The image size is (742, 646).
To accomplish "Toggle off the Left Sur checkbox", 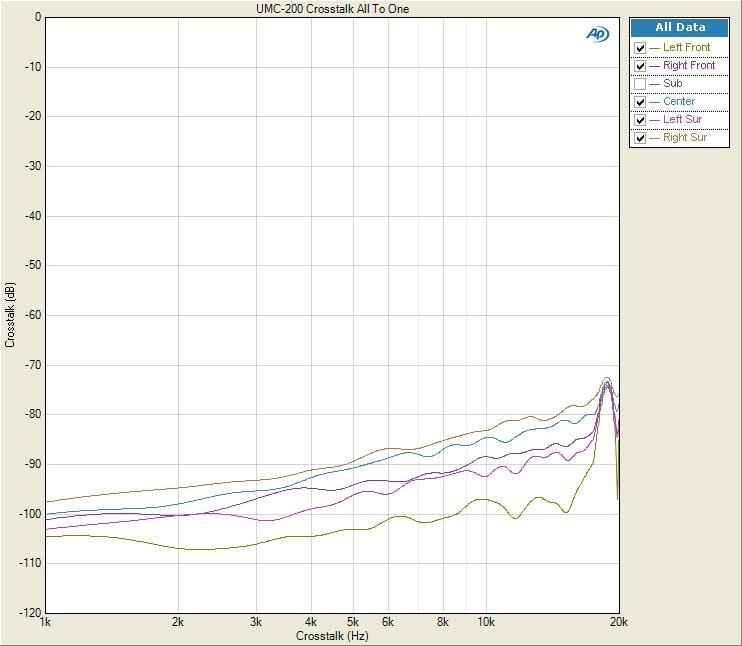I will click(640, 120).
